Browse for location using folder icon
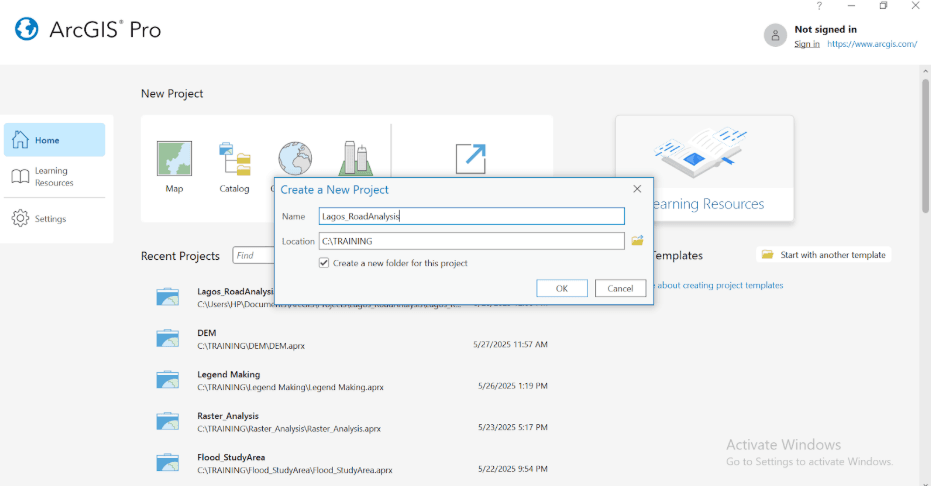931x486 pixels. (637, 241)
